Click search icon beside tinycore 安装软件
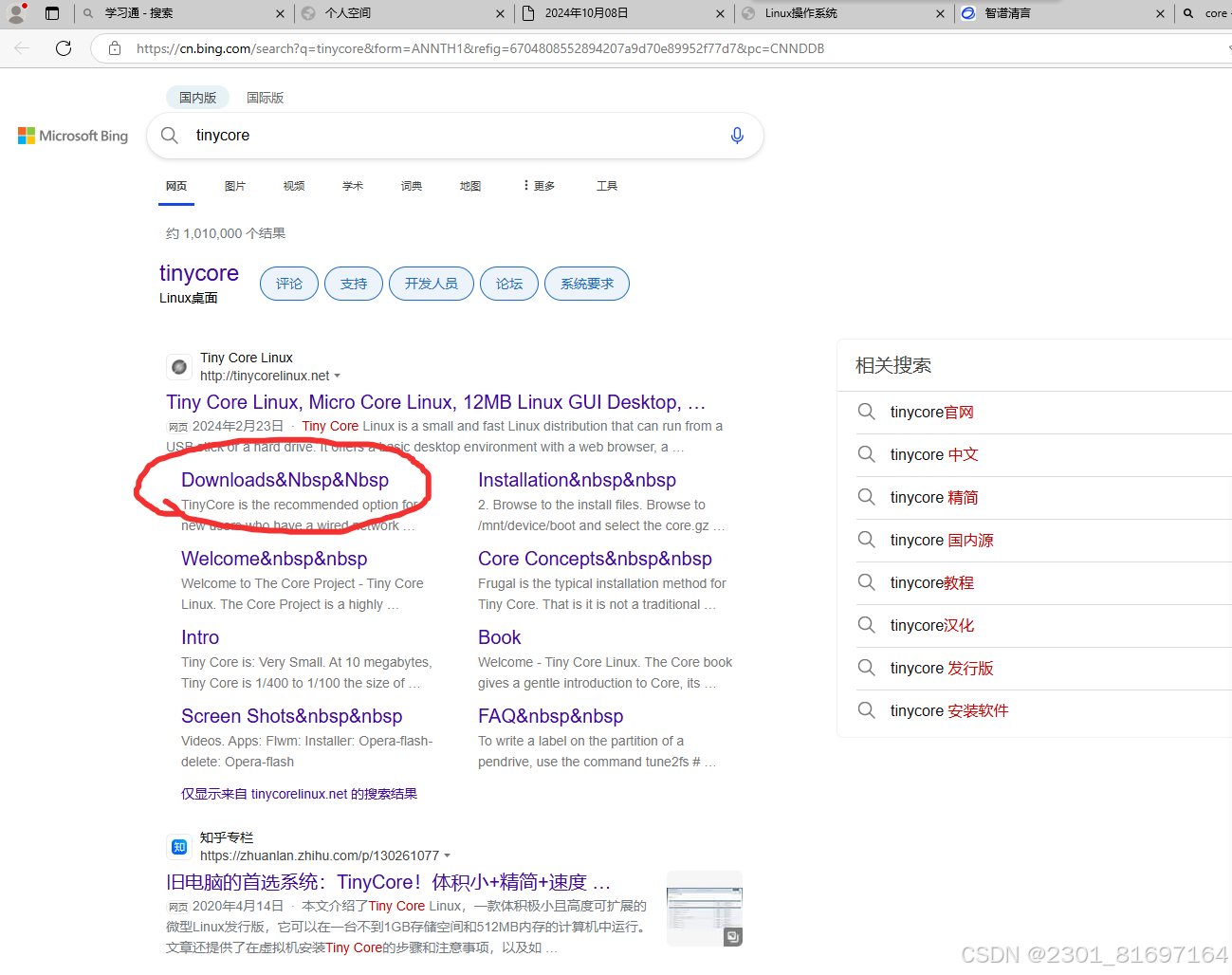 tap(866, 710)
